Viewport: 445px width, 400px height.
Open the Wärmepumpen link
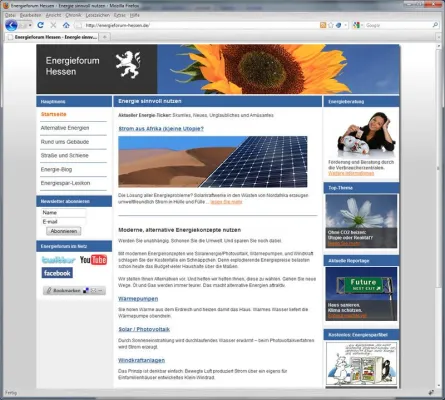(x=138, y=299)
